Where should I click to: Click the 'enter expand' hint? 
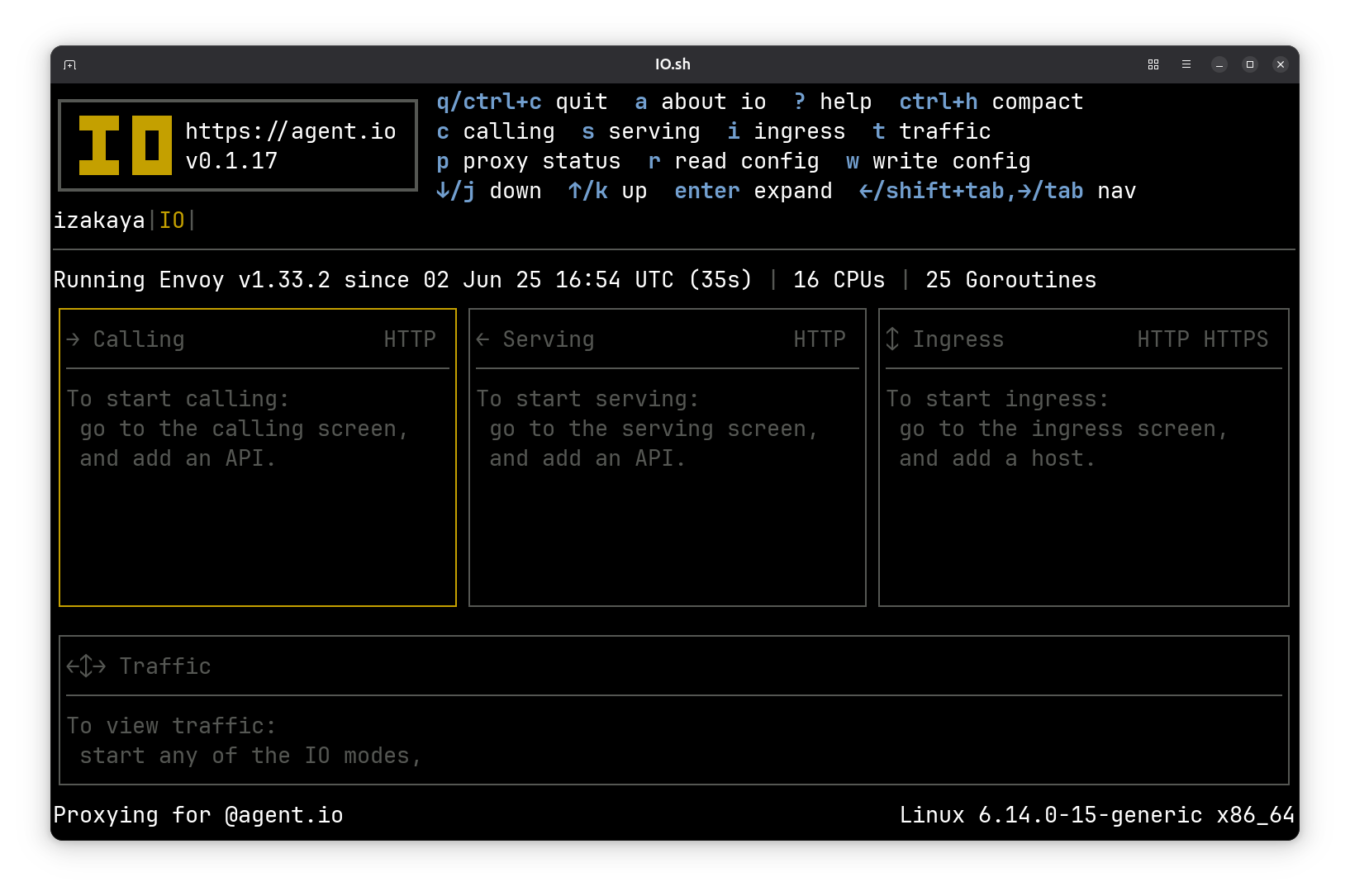[x=753, y=191]
